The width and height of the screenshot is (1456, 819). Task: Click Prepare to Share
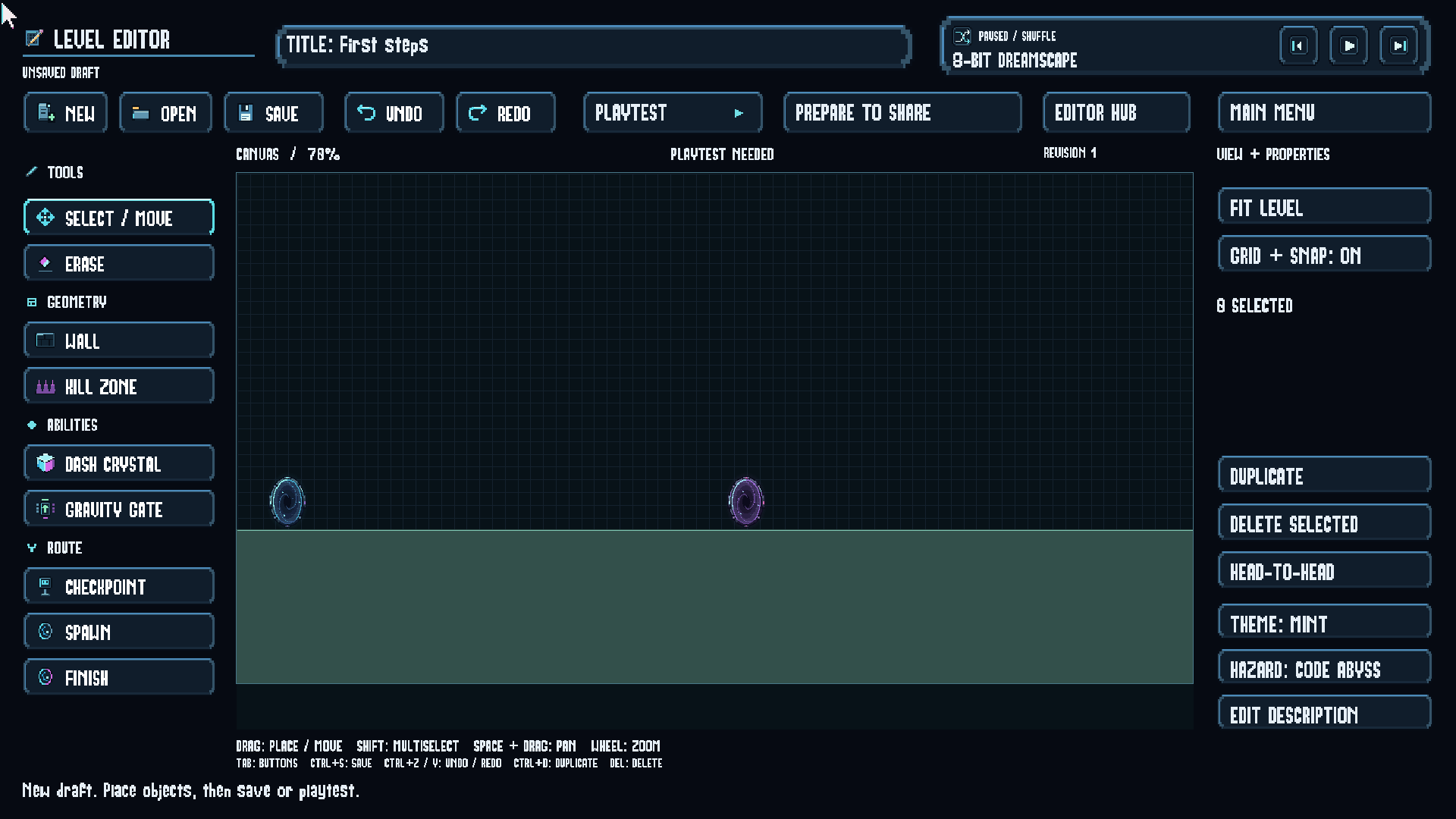click(x=902, y=113)
